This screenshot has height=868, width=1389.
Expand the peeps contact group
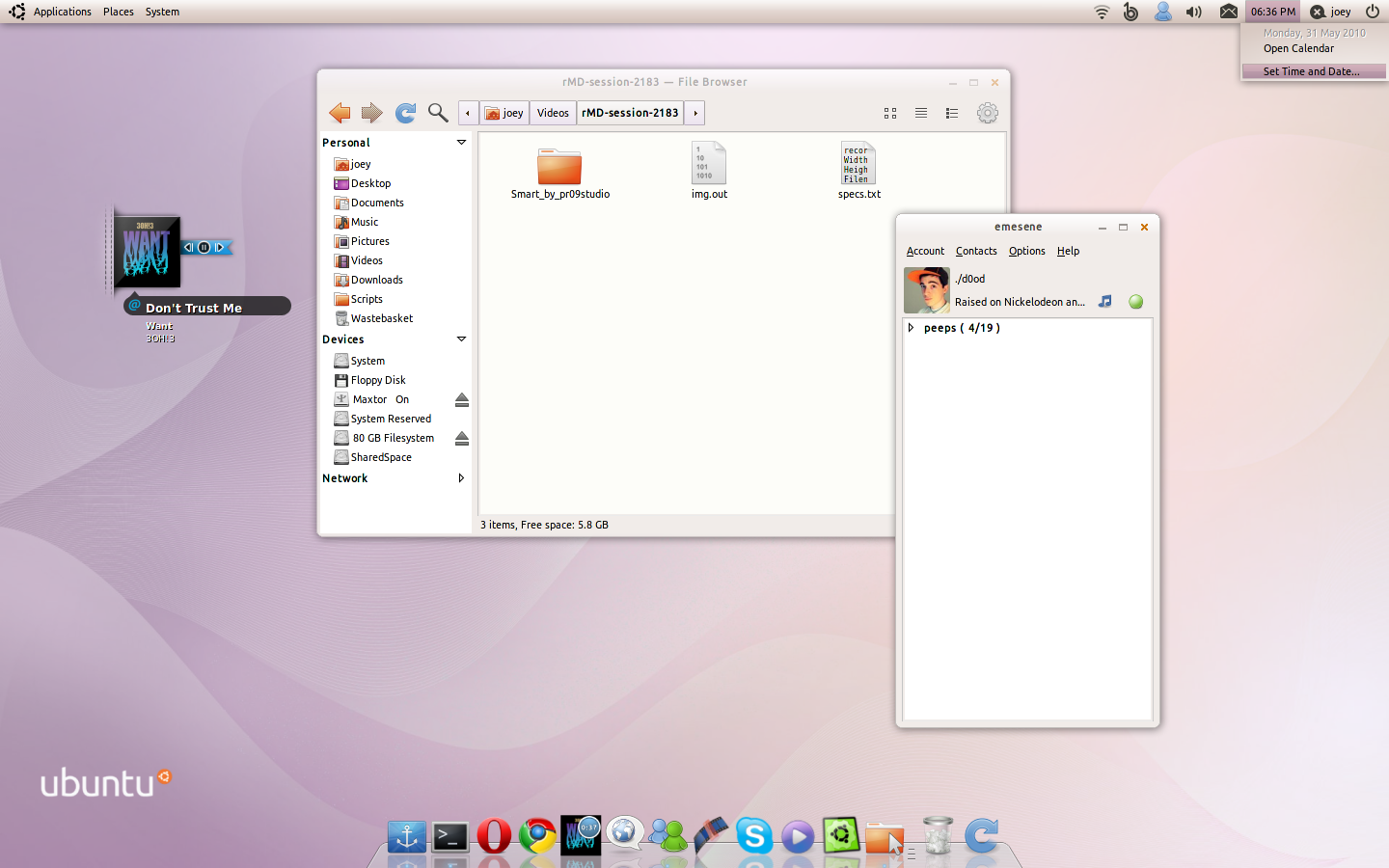pyautogui.click(x=911, y=328)
